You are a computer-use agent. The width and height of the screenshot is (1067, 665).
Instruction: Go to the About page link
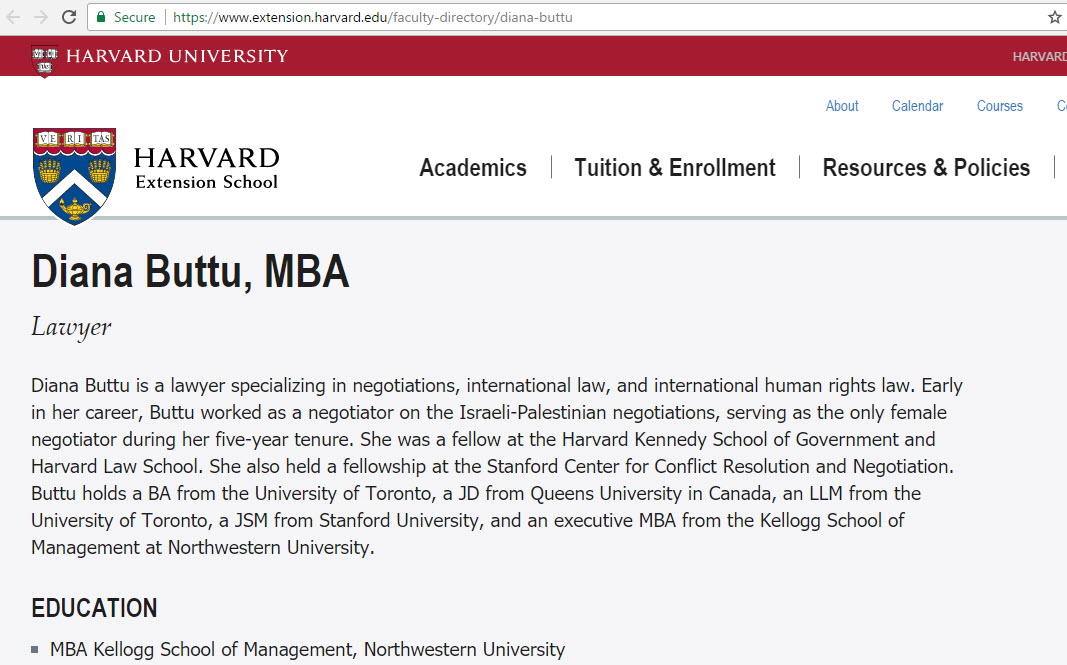coord(842,106)
